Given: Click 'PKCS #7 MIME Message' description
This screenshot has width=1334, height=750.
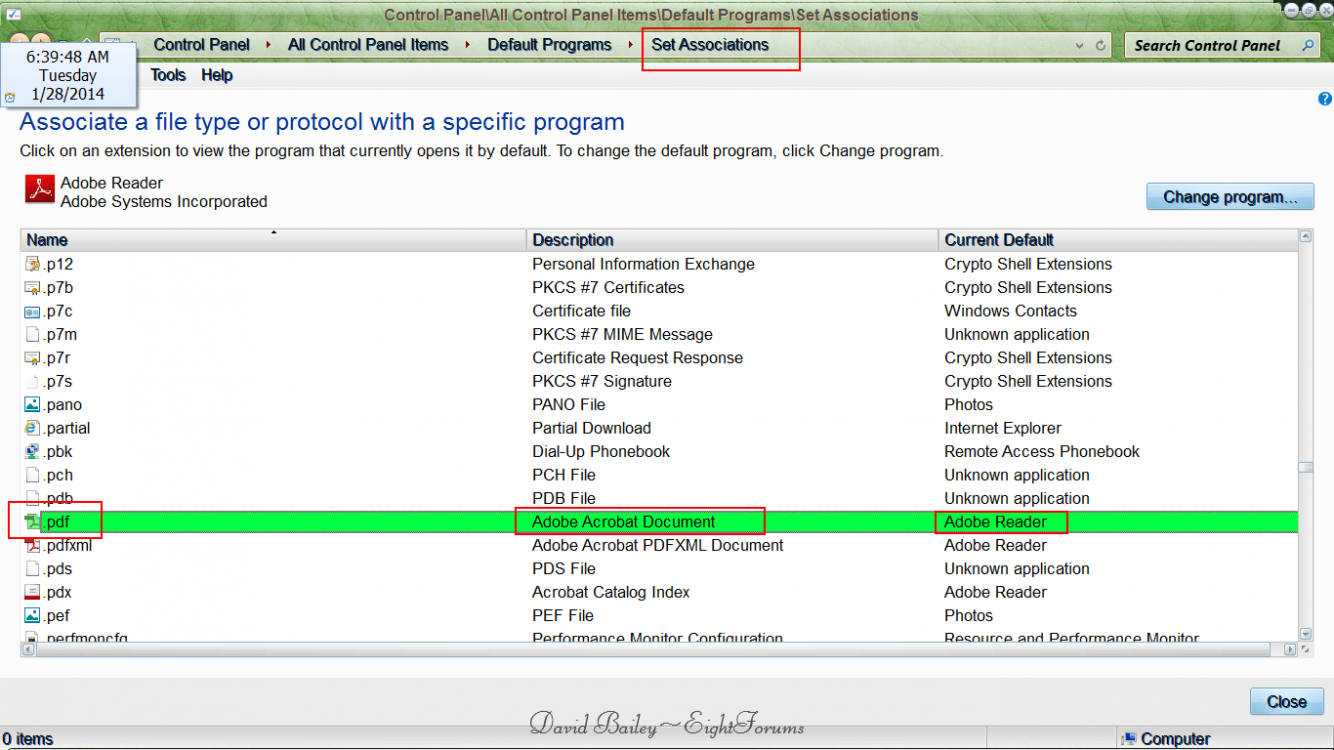Looking at the screenshot, I should 622,334.
